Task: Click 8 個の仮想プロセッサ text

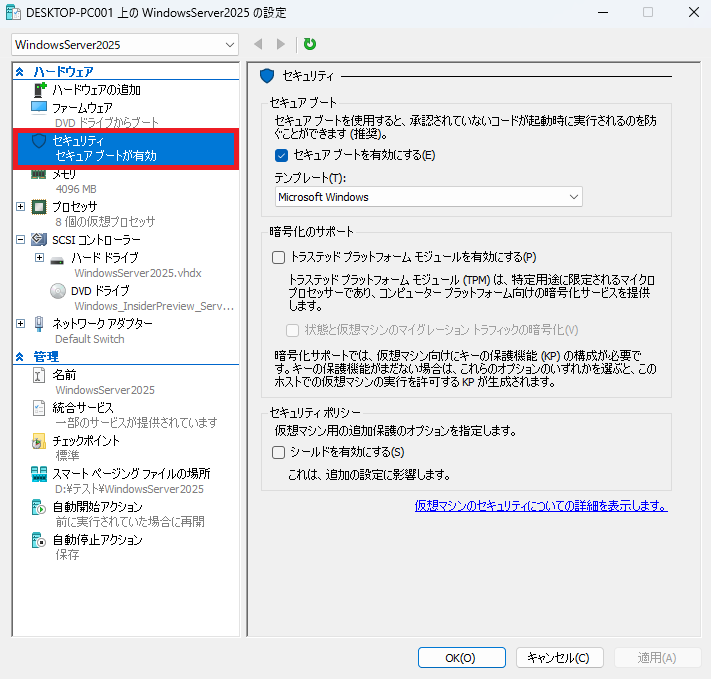Action: 105,222
